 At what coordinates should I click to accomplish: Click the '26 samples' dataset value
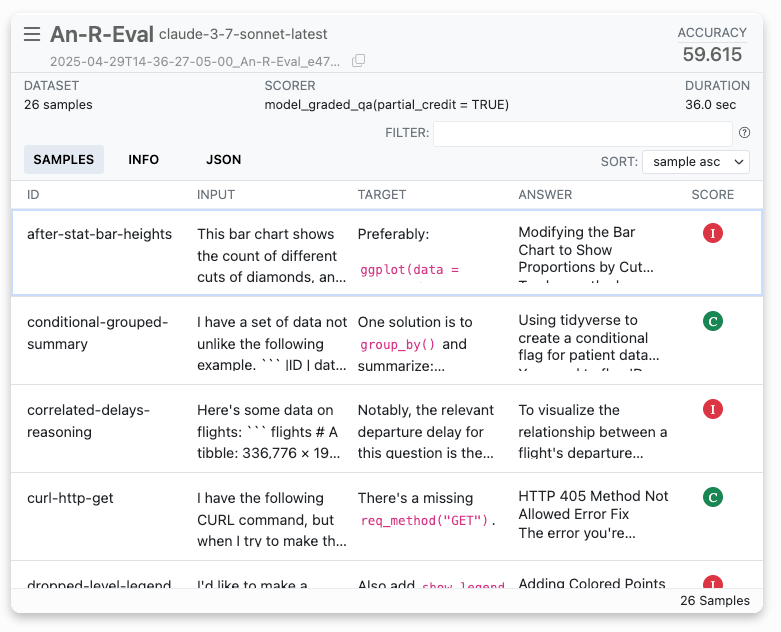tap(58, 105)
